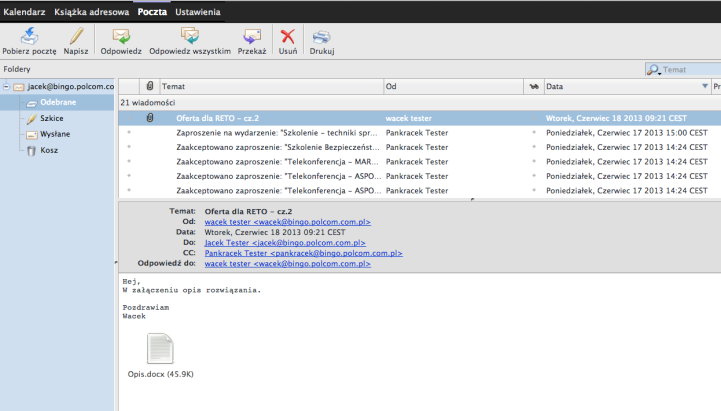Print the message with the Drukuj icon
721x411 pixels.
click(x=321, y=37)
